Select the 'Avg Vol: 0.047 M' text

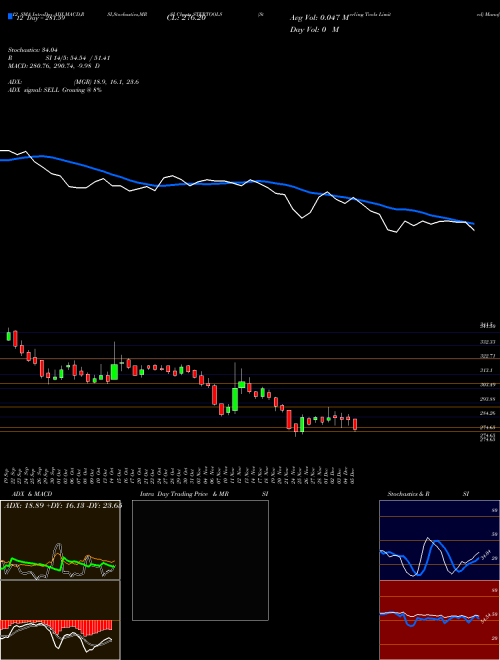click(x=319, y=18)
